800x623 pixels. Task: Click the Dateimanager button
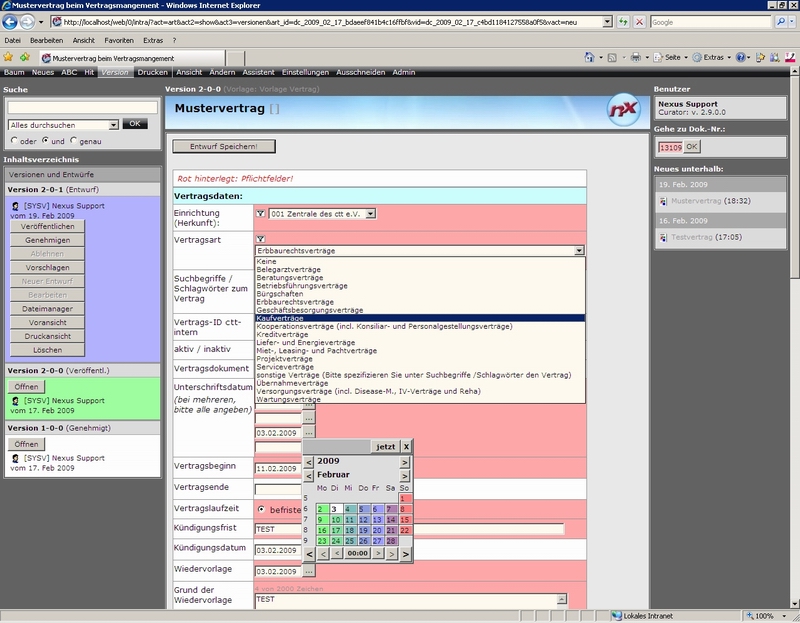(47, 309)
